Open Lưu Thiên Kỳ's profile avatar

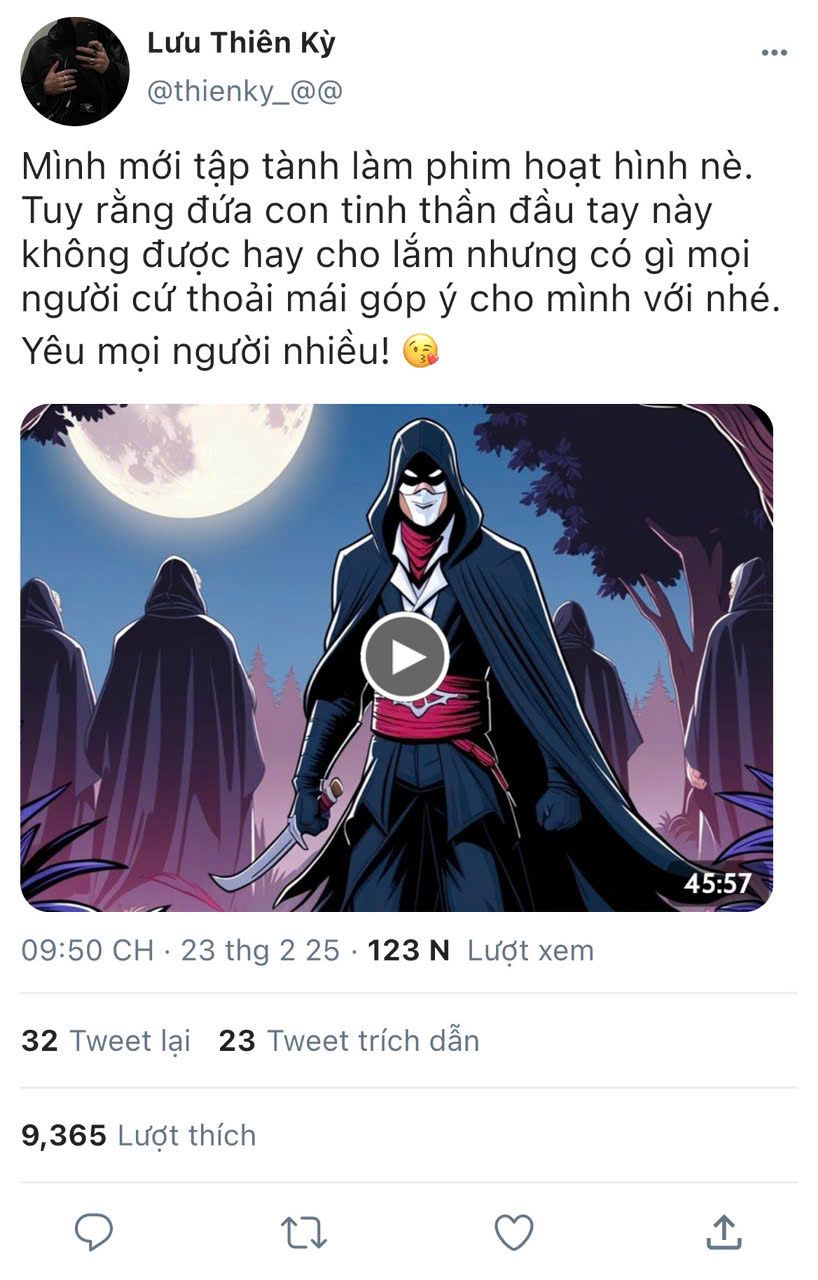point(75,71)
